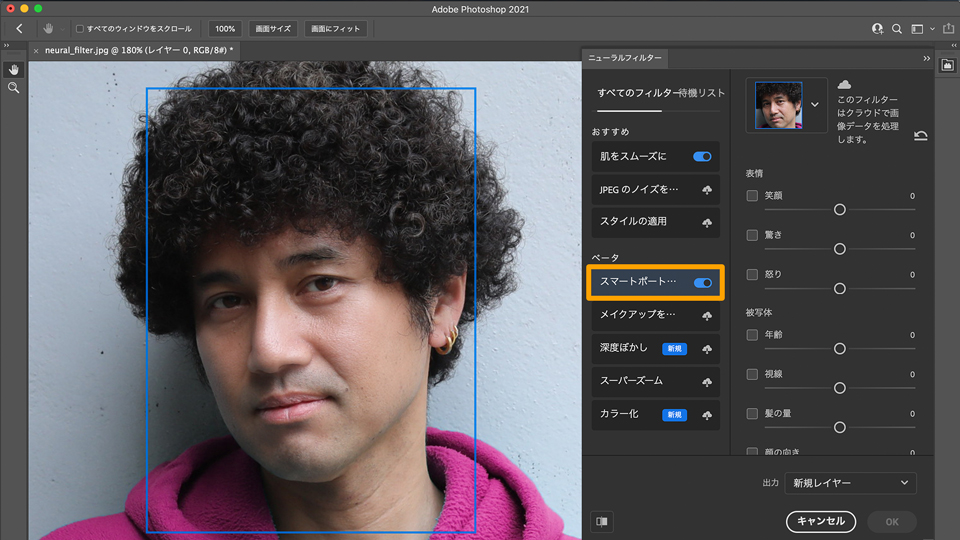
Task: Download the スーパーズーム filter via cloud icon
Action: 706,382
